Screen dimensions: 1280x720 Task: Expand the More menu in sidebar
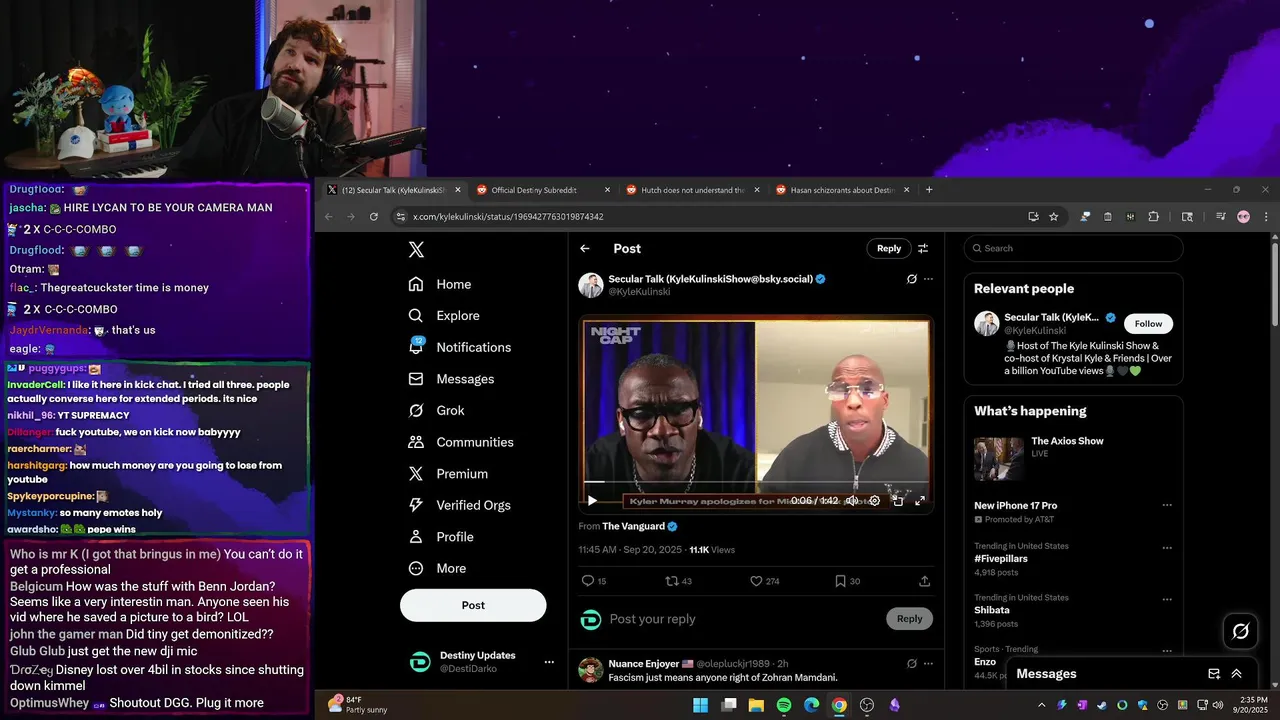[x=437, y=568]
